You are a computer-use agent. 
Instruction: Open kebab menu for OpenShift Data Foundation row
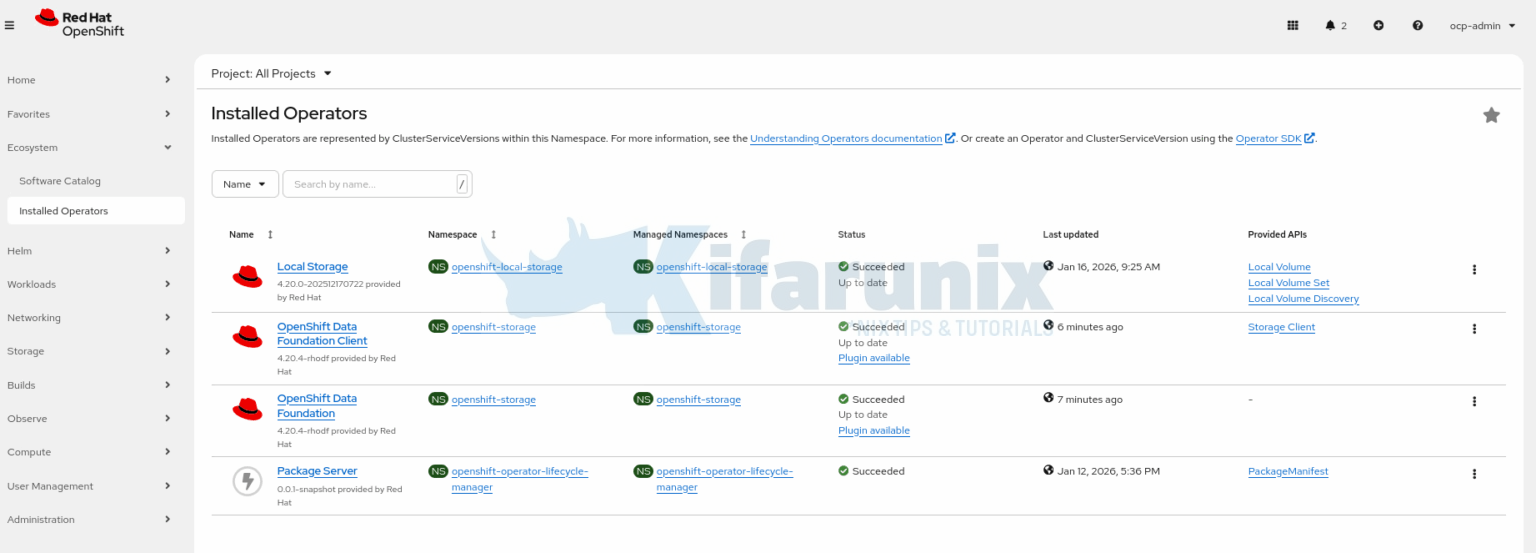1474,401
